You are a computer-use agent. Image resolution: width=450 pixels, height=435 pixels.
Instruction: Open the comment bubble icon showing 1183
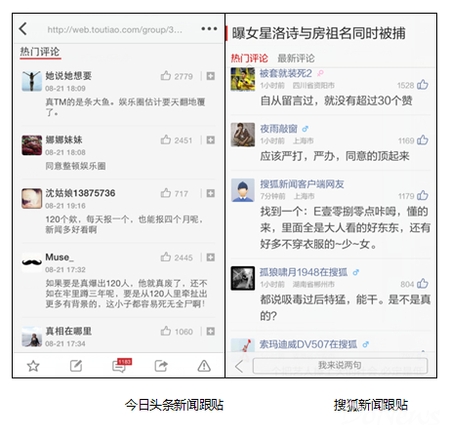[122, 365]
